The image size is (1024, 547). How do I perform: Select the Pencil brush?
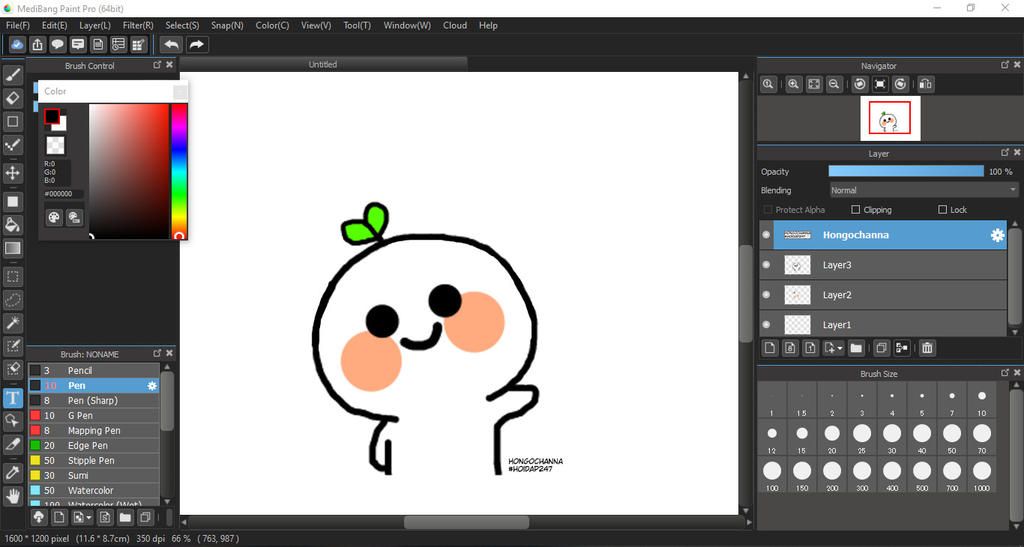point(93,370)
